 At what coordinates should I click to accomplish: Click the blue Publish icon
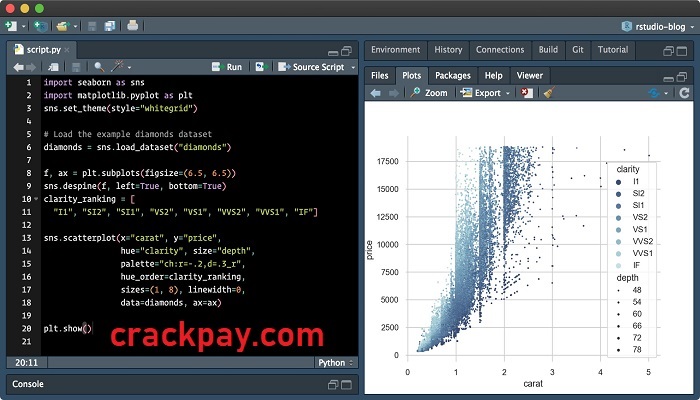654,93
